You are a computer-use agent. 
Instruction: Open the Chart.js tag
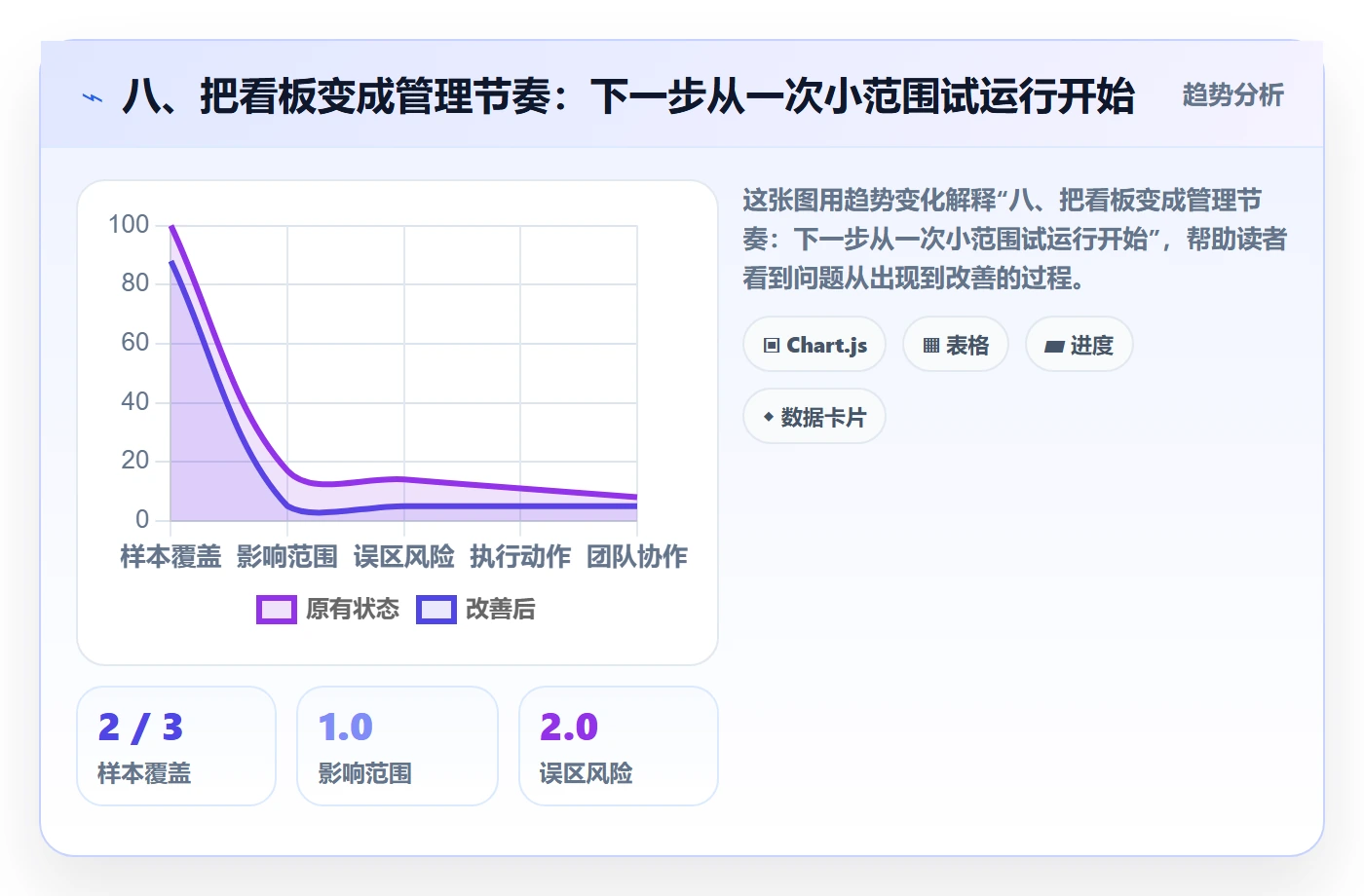click(815, 345)
